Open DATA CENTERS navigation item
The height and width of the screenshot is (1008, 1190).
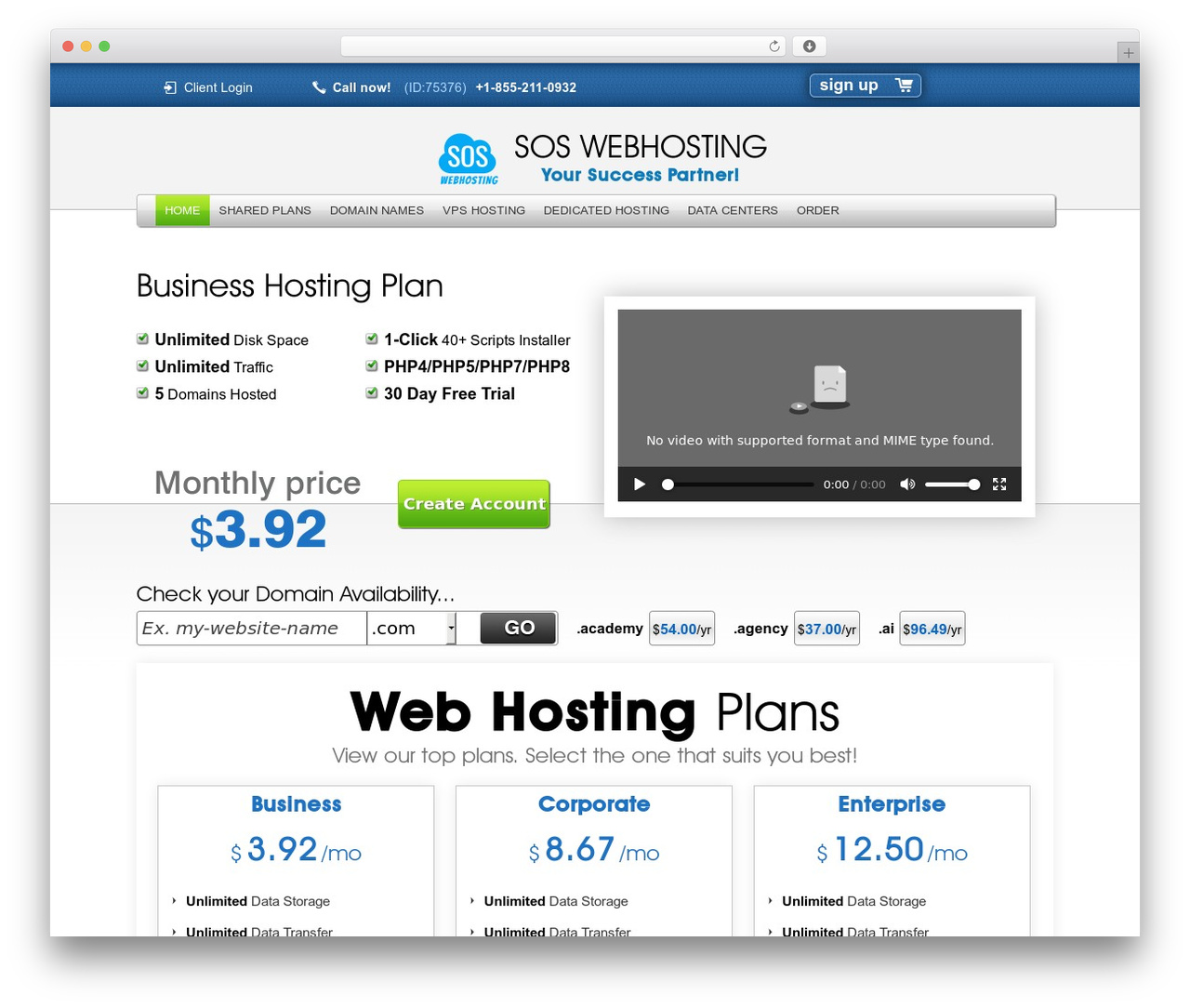click(733, 211)
